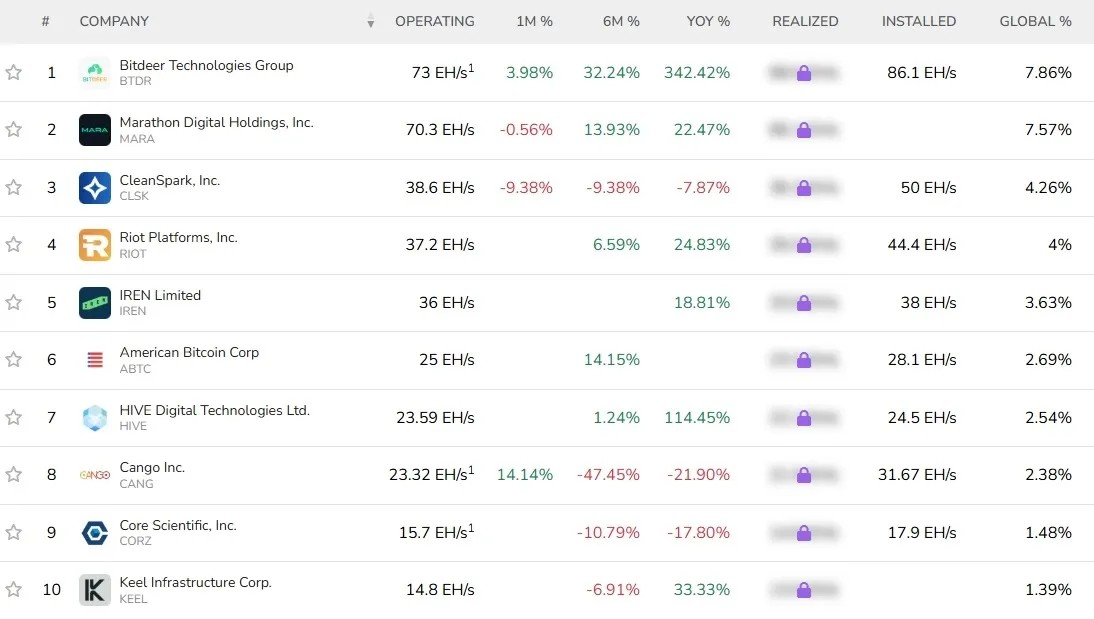Sort table by Operating column header
Image resolution: width=1094 pixels, height=619 pixels.
point(435,21)
